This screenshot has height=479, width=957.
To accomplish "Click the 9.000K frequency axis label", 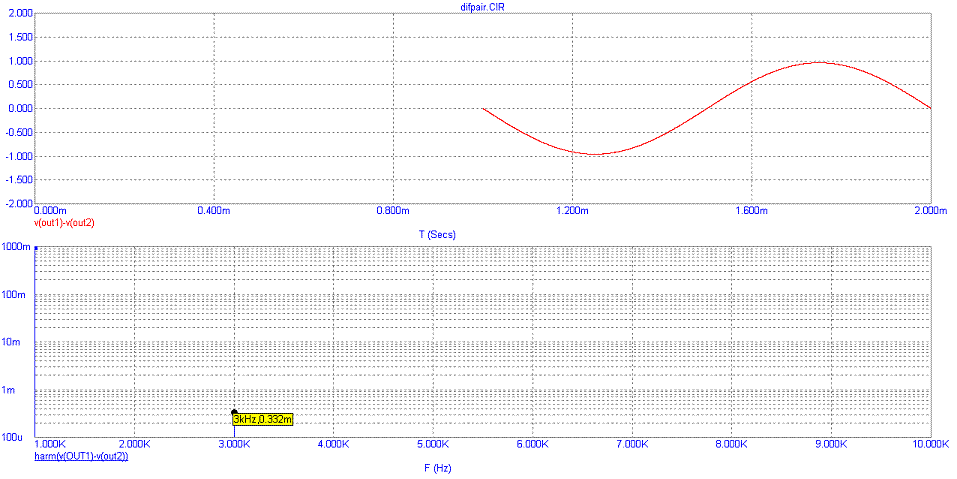I will coord(831,445).
